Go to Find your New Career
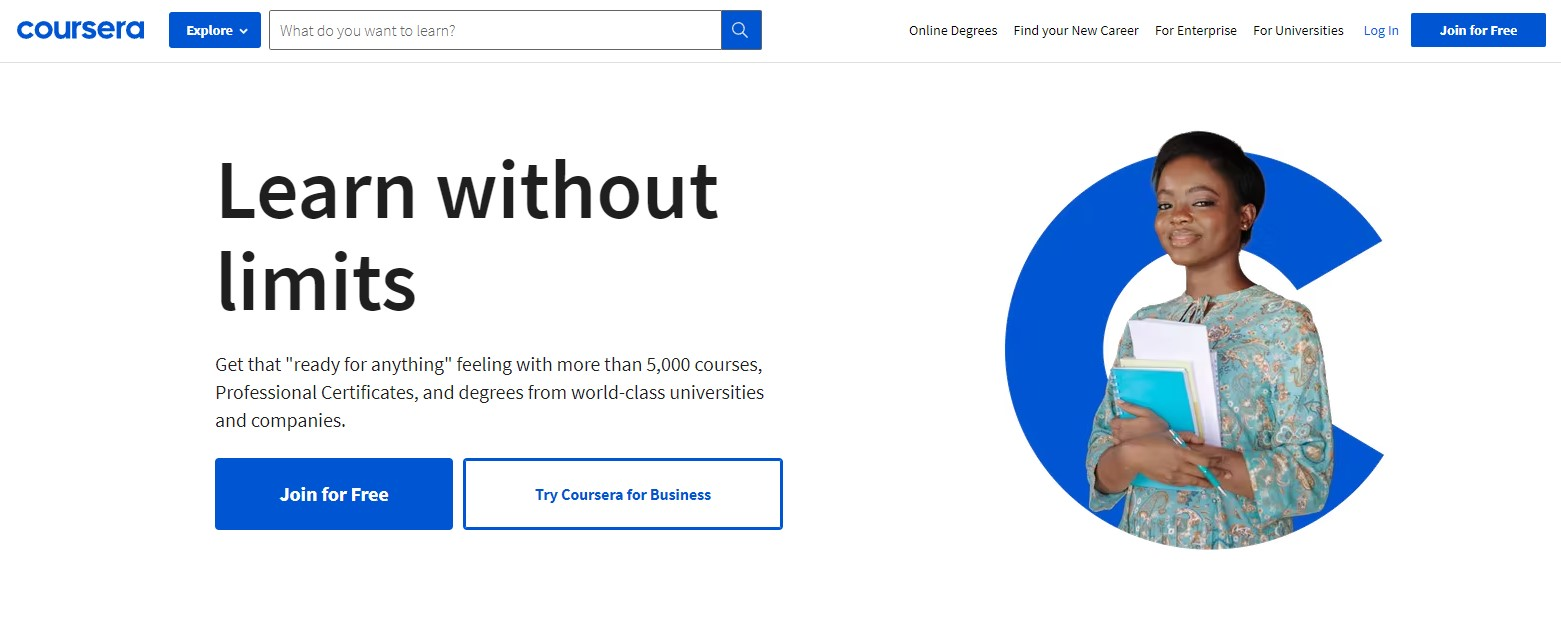Screen dimensions: 1561x621 pyautogui.click(x=1076, y=31)
